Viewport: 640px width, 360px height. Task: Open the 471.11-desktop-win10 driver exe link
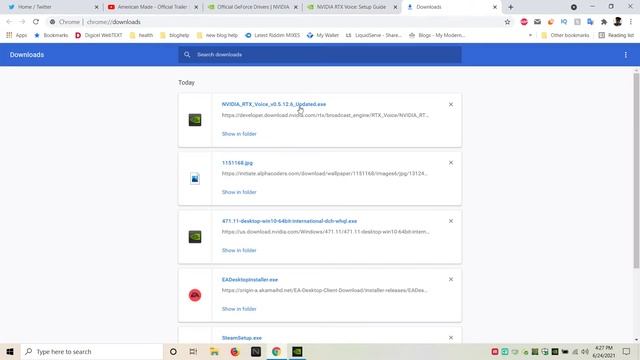point(289,221)
